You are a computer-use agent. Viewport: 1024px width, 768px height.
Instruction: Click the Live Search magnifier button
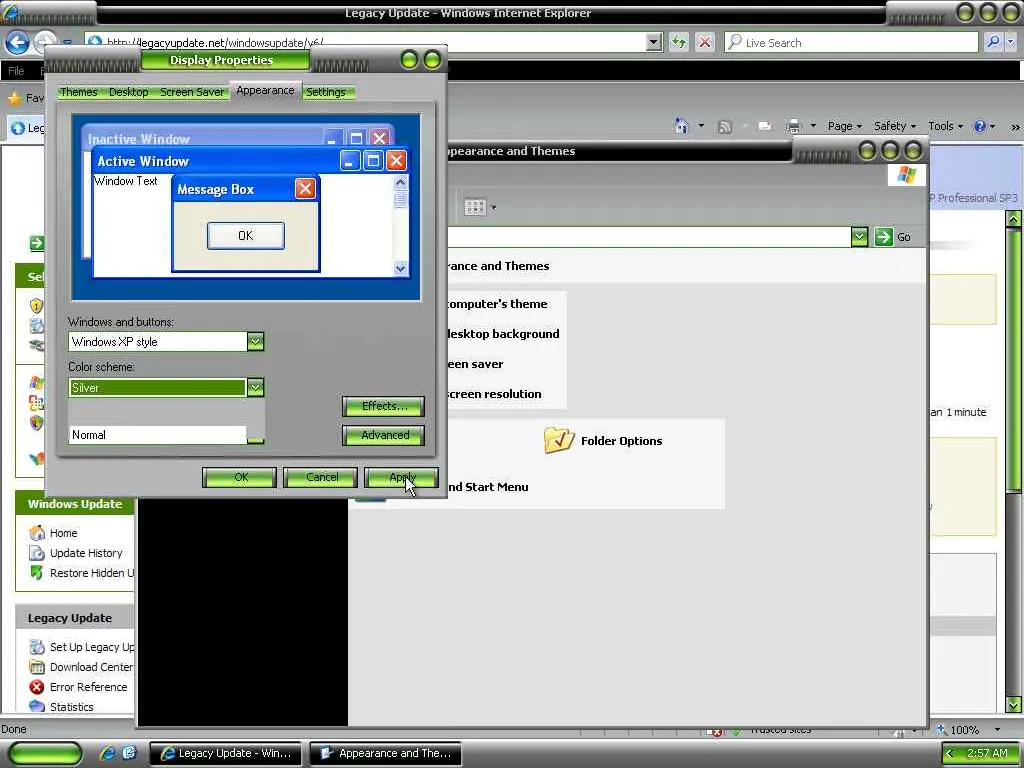[x=993, y=42]
